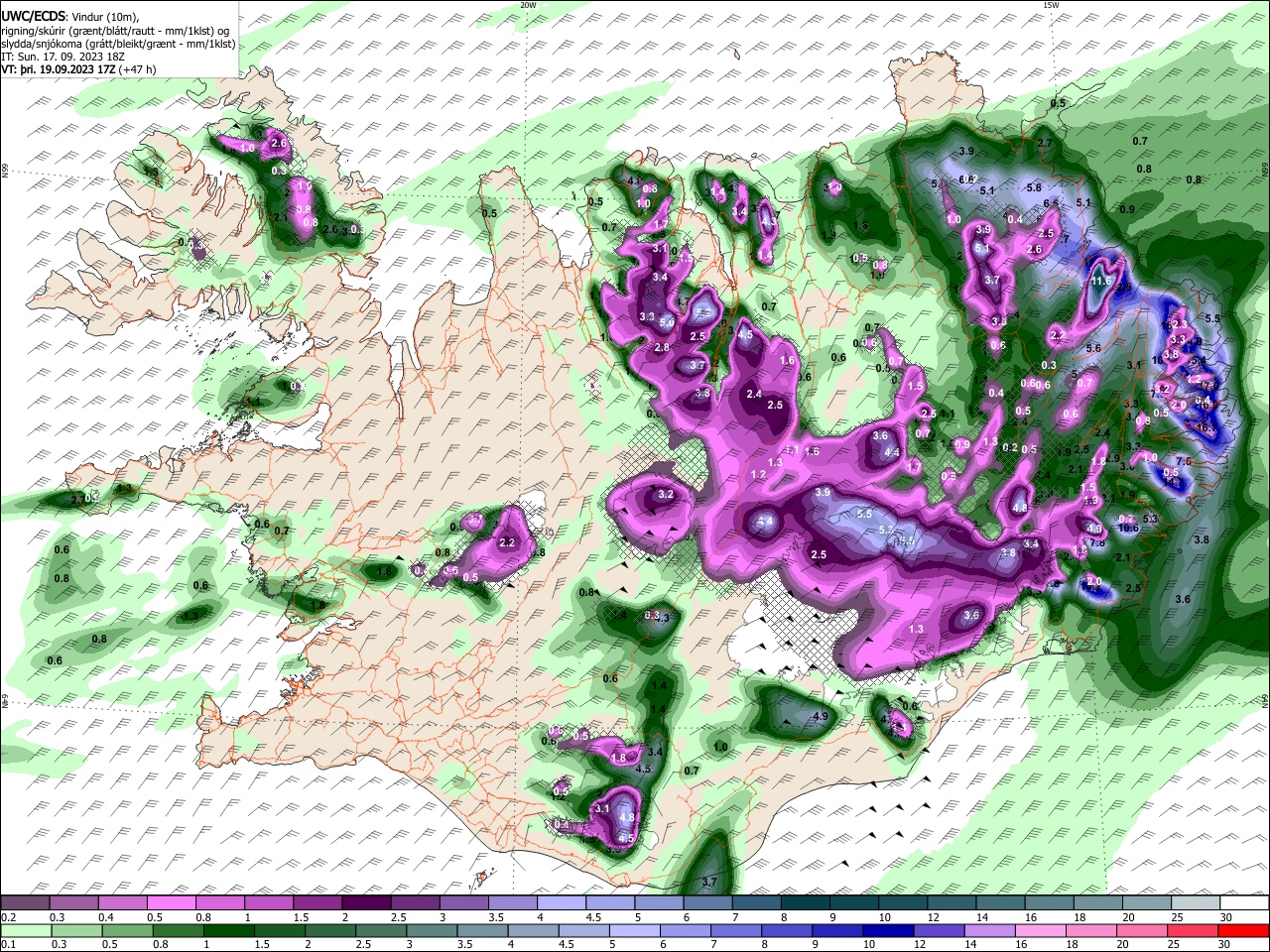Click the 20W longitude label at the top

[x=528, y=5]
